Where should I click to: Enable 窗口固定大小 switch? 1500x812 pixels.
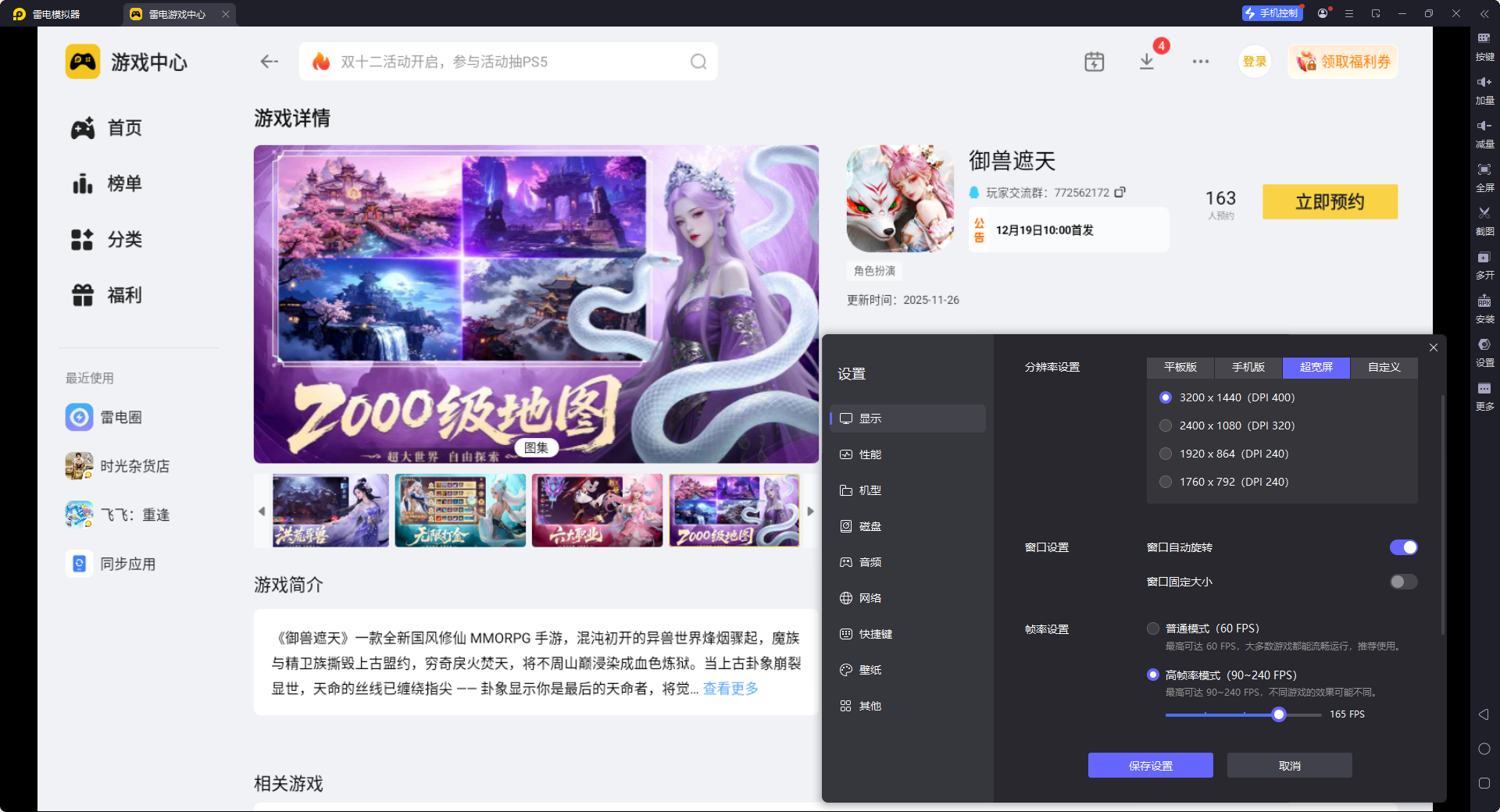tap(1403, 582)
